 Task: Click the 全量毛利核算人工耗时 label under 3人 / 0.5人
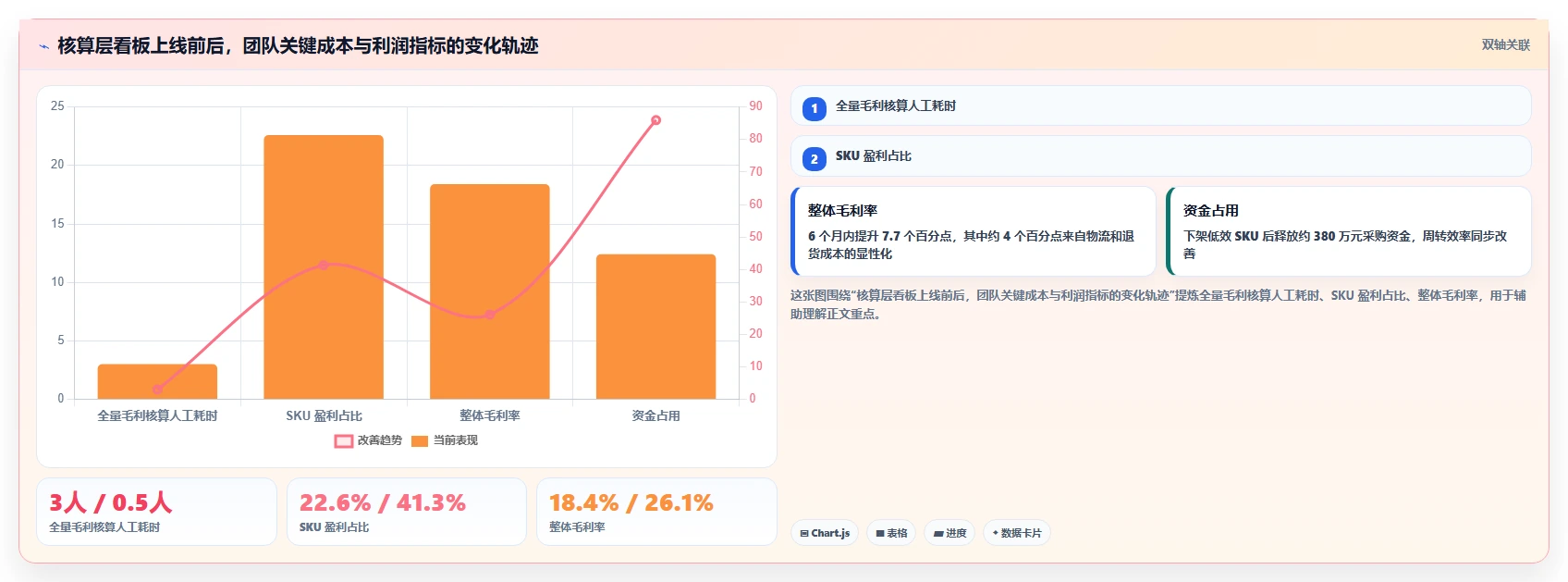[x=104, y=527]
